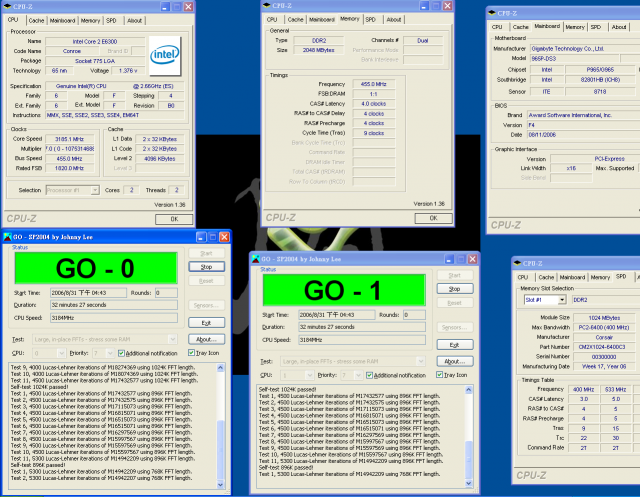
Task: Close the CPU-Z Memory window
Action: 447,6
